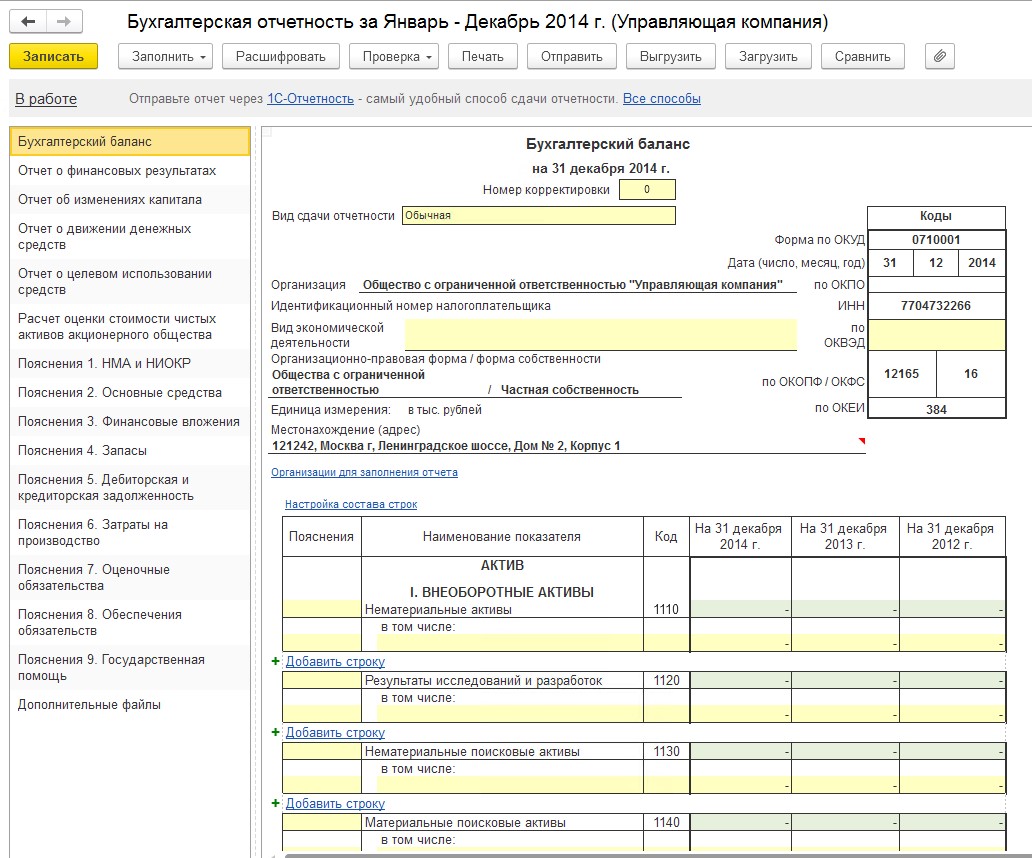Click the ОКОПФ code 12165
This screenshot has width=1032, height=858.
901,374
